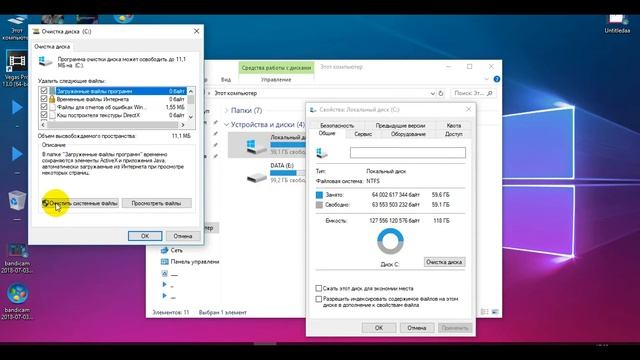This screenshot has height=360, width=640.
Task: Switch Explorer to large icons view
Action: point(495,312)
